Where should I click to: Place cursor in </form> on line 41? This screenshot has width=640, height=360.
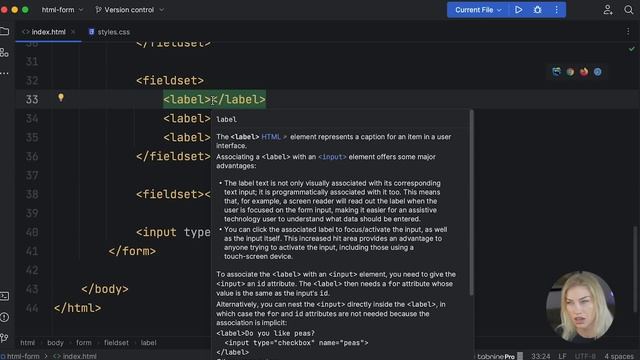click(x=132, y=251)
